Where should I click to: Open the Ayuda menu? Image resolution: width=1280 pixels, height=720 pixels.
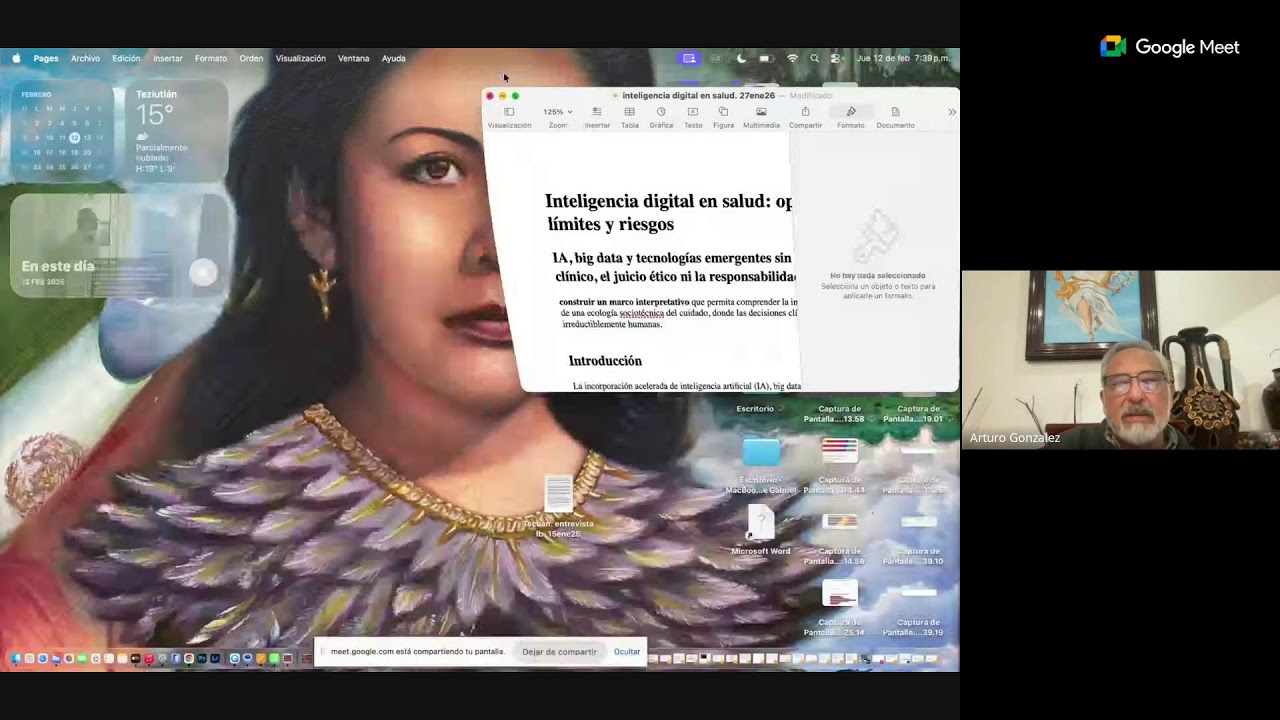point(394,58)
